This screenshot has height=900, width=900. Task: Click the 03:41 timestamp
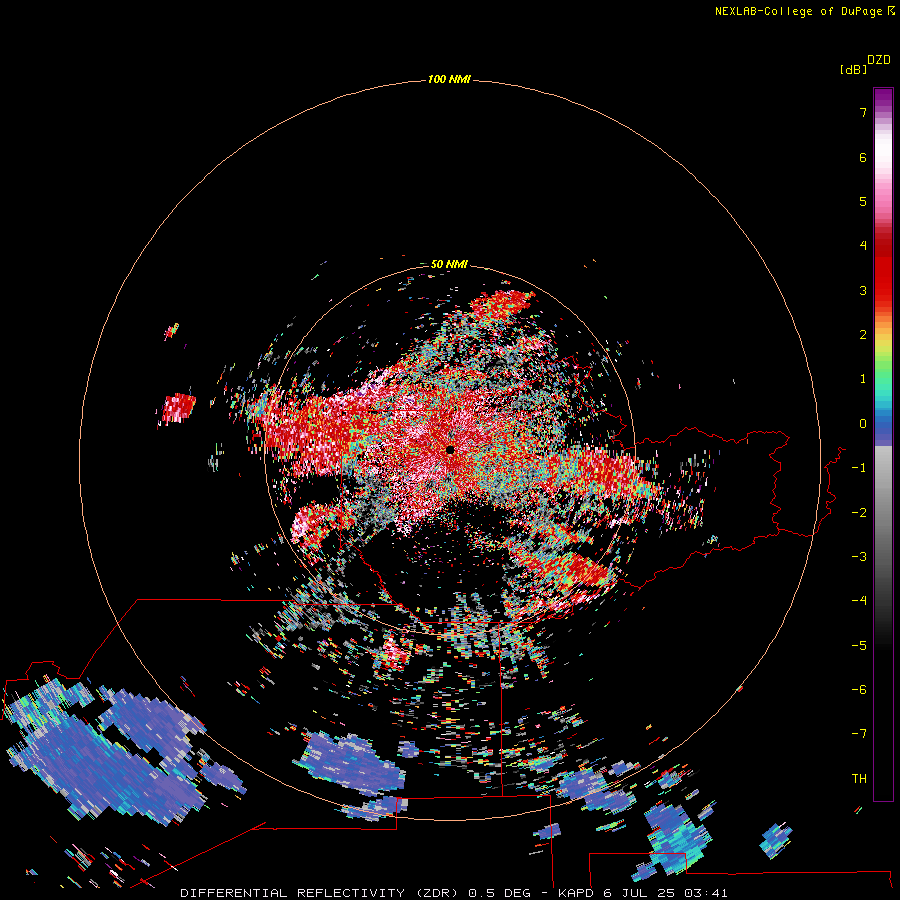click(706, 893)
